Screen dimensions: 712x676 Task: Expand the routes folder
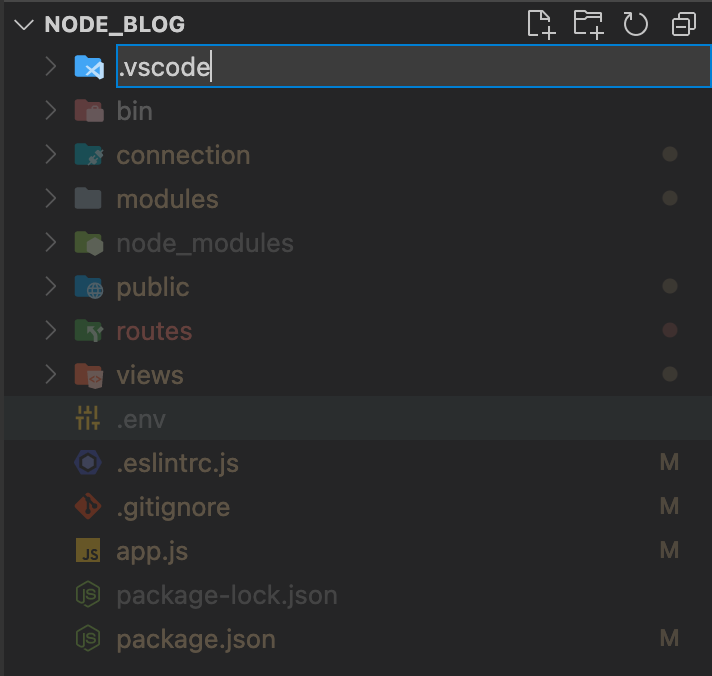(154, 331)
